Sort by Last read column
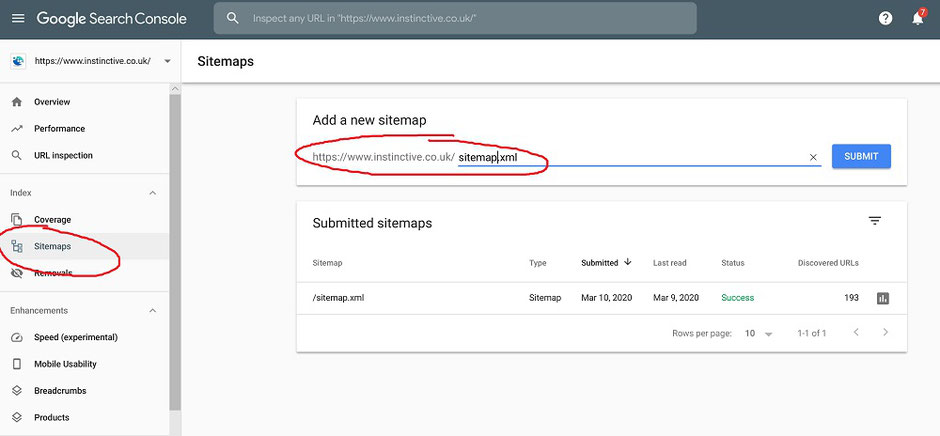940x436 pixels. (x=670, y=263)
